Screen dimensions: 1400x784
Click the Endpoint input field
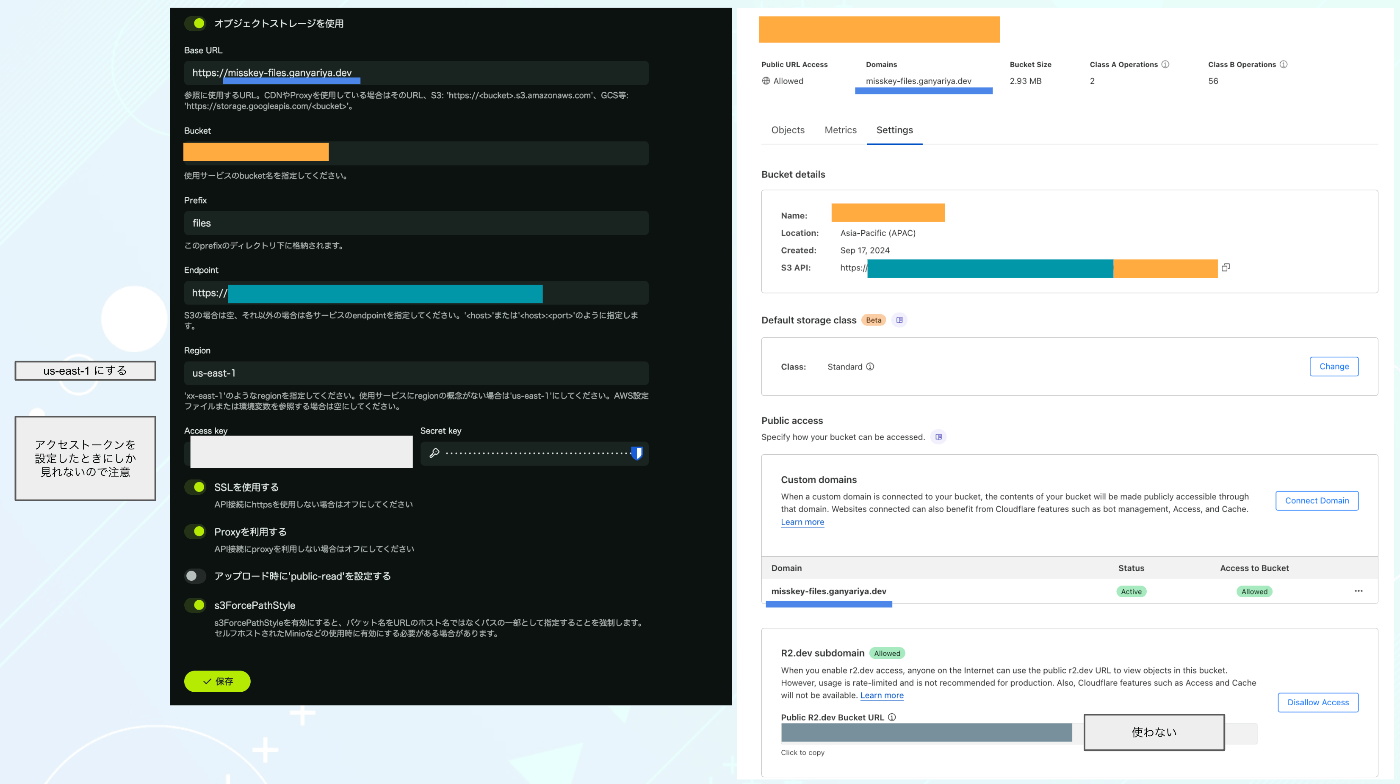click(x=416, y=293)
